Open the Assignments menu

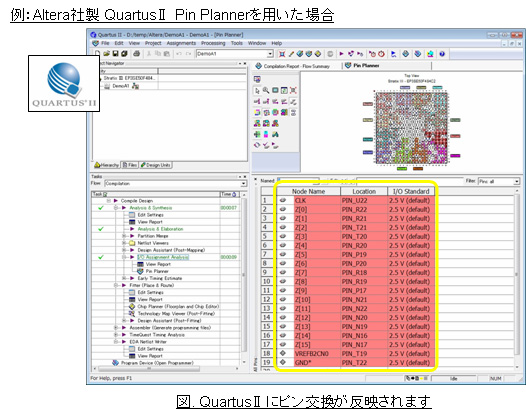pos(181,43)
